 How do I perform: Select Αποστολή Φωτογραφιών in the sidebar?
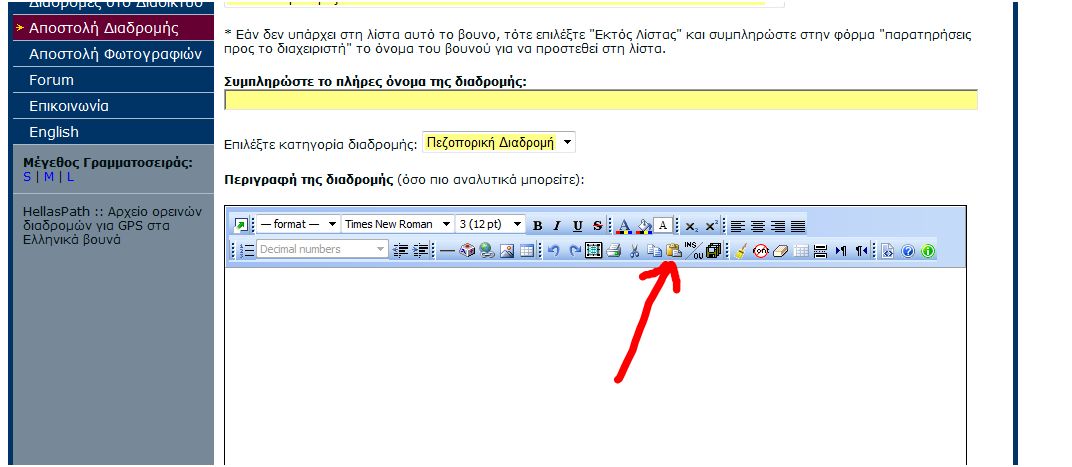click(115, 54)
